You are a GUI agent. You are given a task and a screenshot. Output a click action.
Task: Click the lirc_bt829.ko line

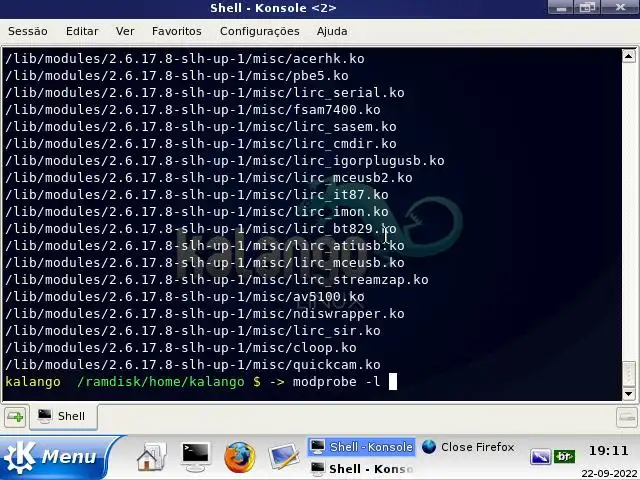200,229
